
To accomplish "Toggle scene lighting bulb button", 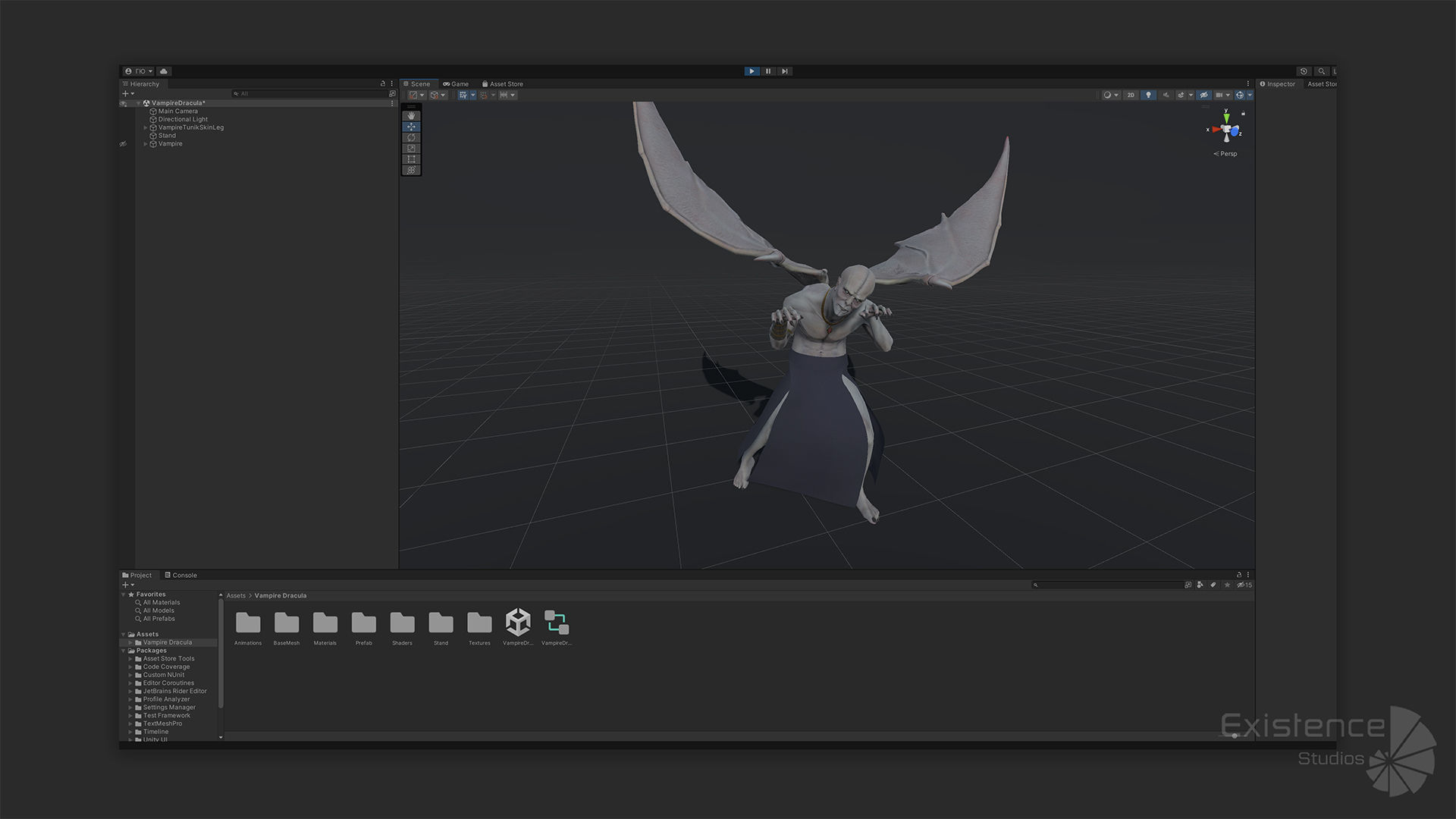I will click(1148, 95).
